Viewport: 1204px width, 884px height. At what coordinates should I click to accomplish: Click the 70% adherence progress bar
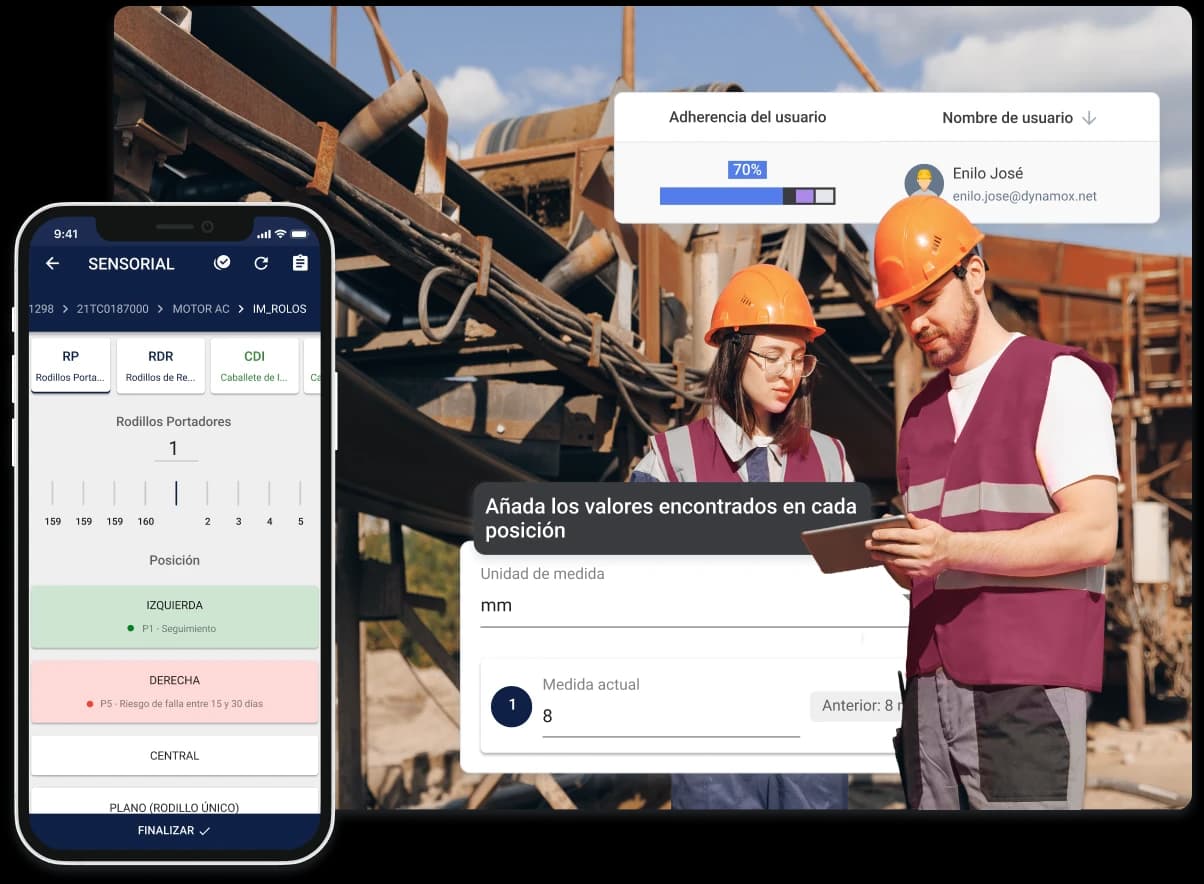(747, 196)
